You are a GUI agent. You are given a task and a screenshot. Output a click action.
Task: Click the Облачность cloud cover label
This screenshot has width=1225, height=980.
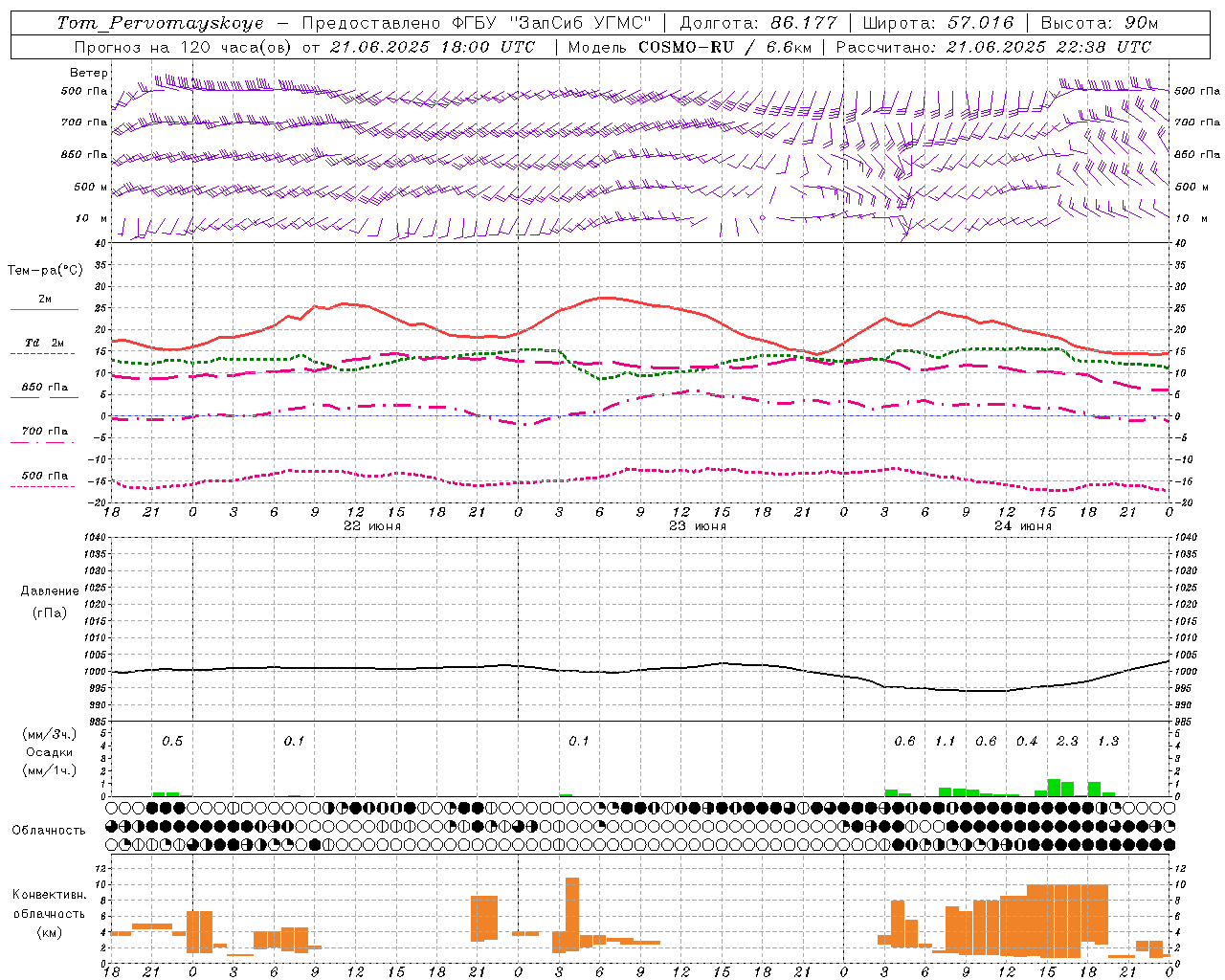pos(49,831)
